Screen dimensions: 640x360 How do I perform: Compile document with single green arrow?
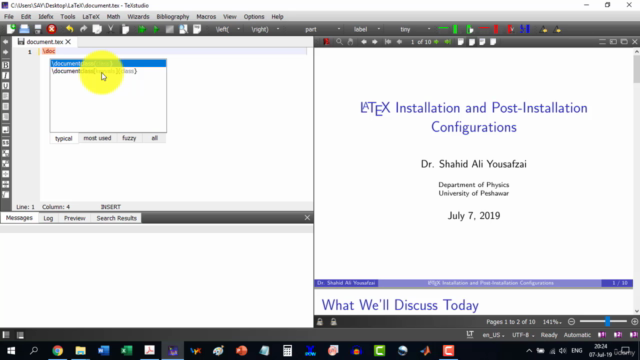(x=156, y=29)
